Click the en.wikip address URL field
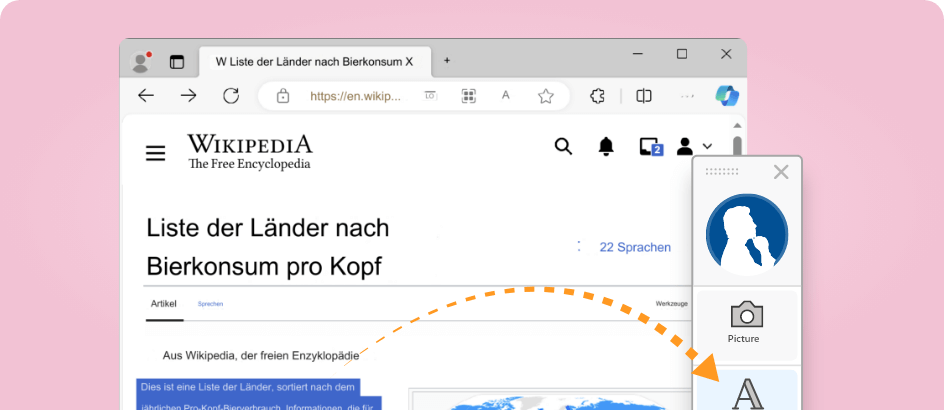This screenshot has width=944, height=410. 355,96
